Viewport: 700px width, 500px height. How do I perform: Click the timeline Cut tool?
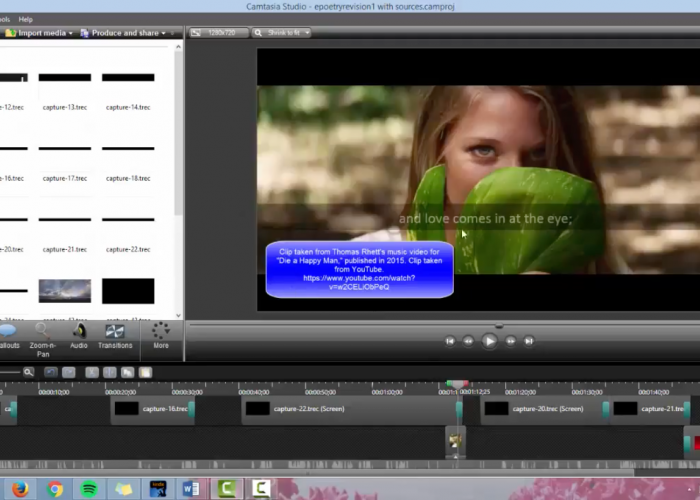pos(92,372)
